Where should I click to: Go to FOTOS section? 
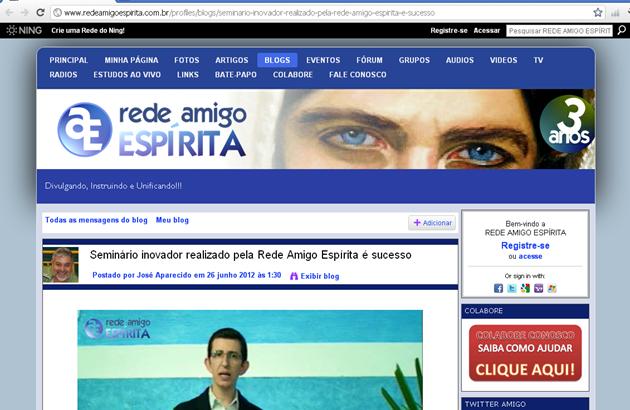click(187, 60)
